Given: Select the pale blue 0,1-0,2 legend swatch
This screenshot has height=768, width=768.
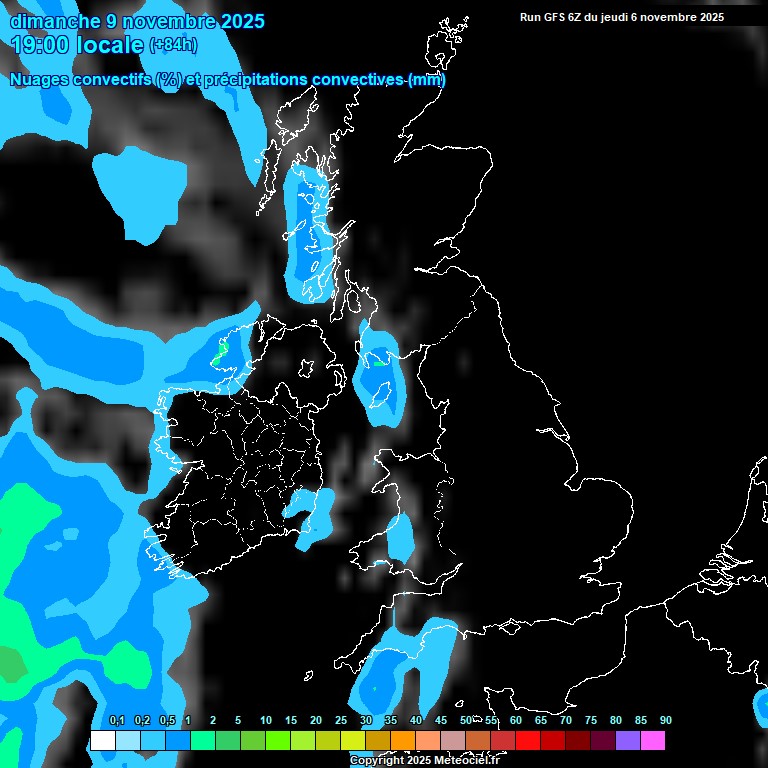Looking at the screenshot, I should (x=128, y=741).
